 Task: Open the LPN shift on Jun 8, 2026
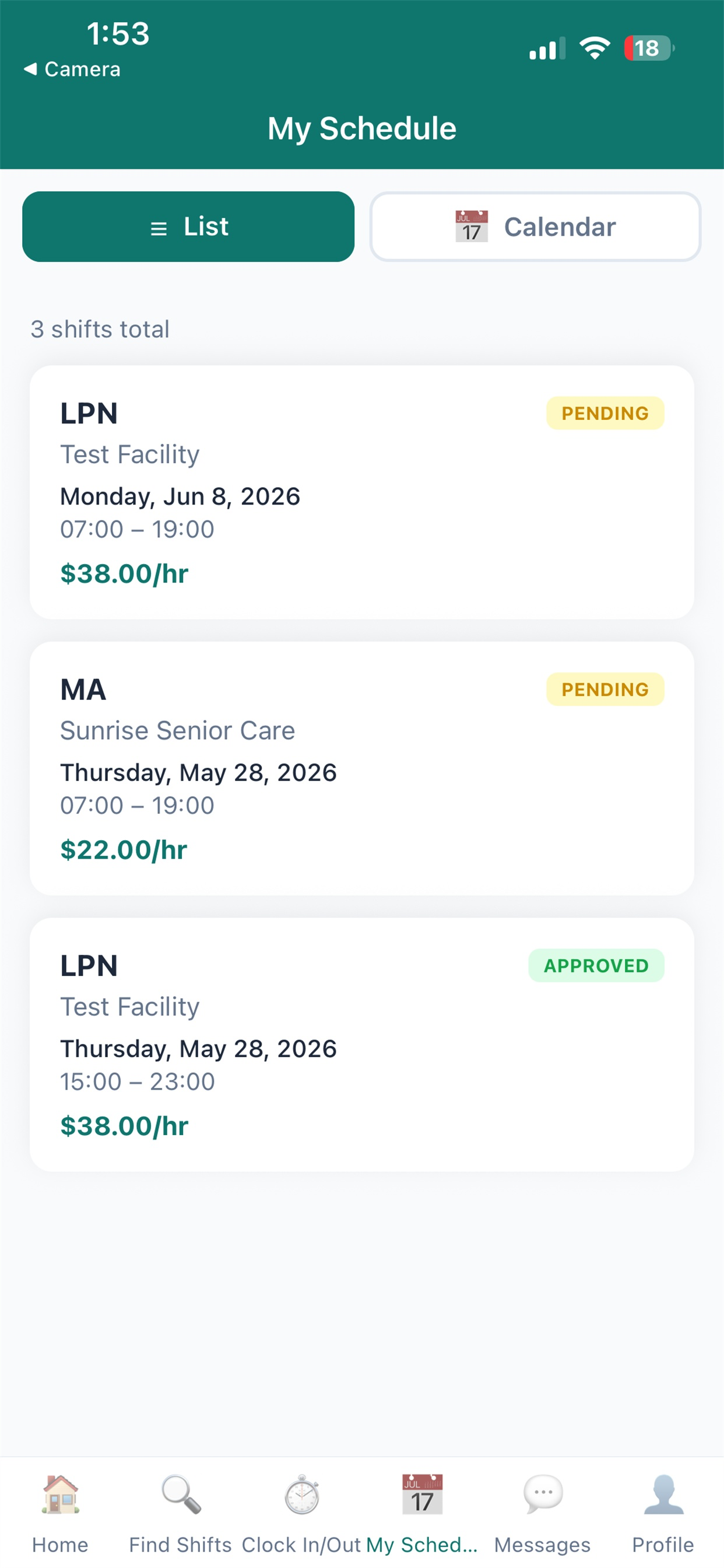(362, 492)
